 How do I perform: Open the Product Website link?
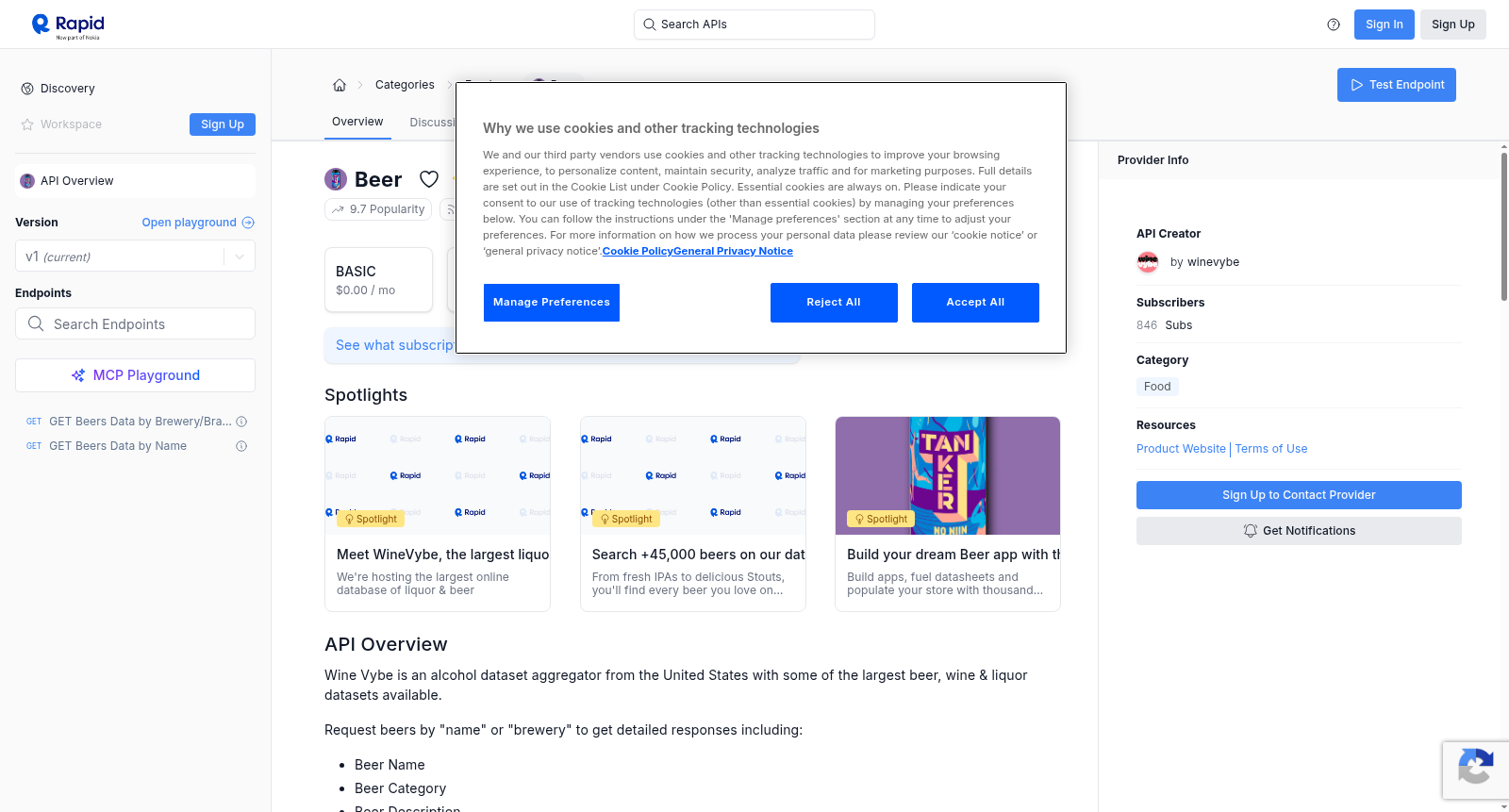[x=1181, y=449]
